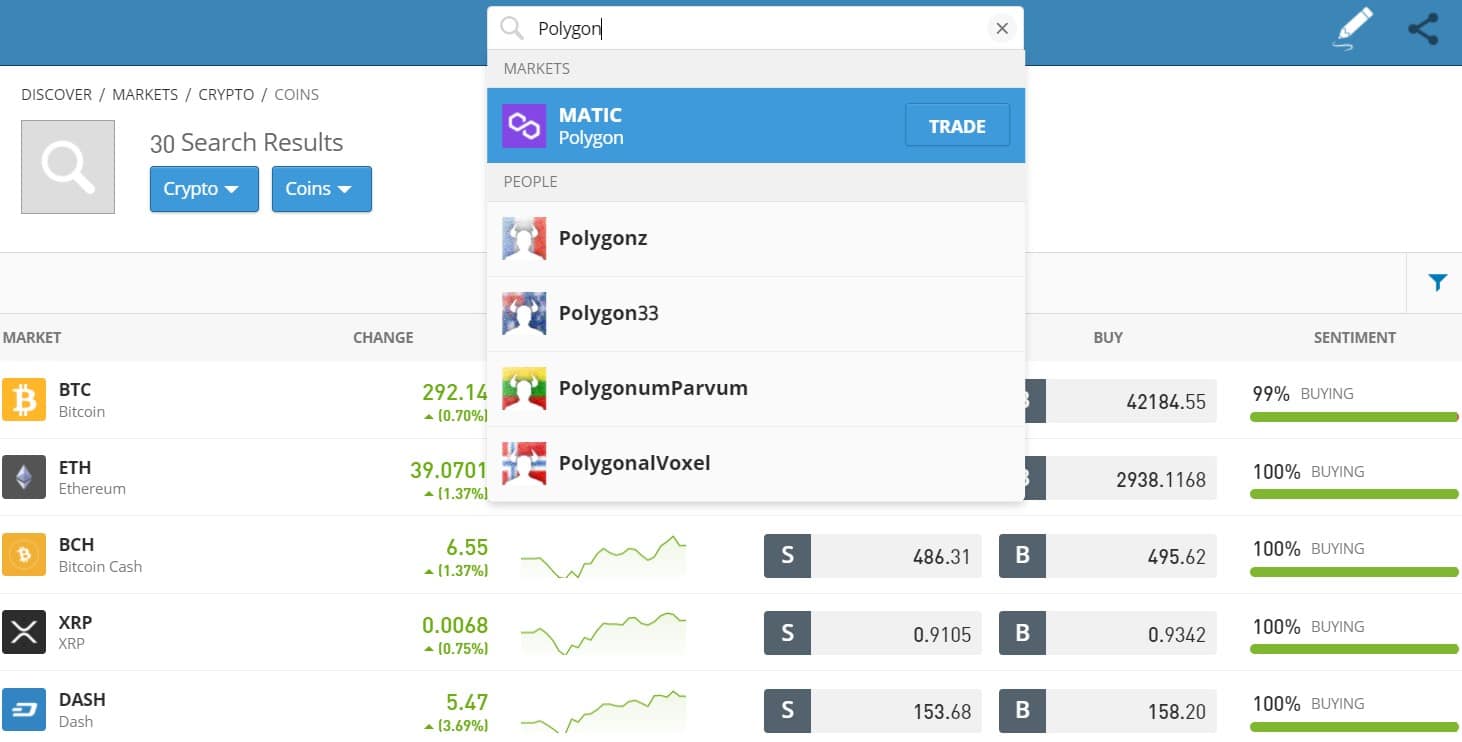Select PolygonumParvum from people results
This screenshot has height=742, width=1462.
(756, 389)
